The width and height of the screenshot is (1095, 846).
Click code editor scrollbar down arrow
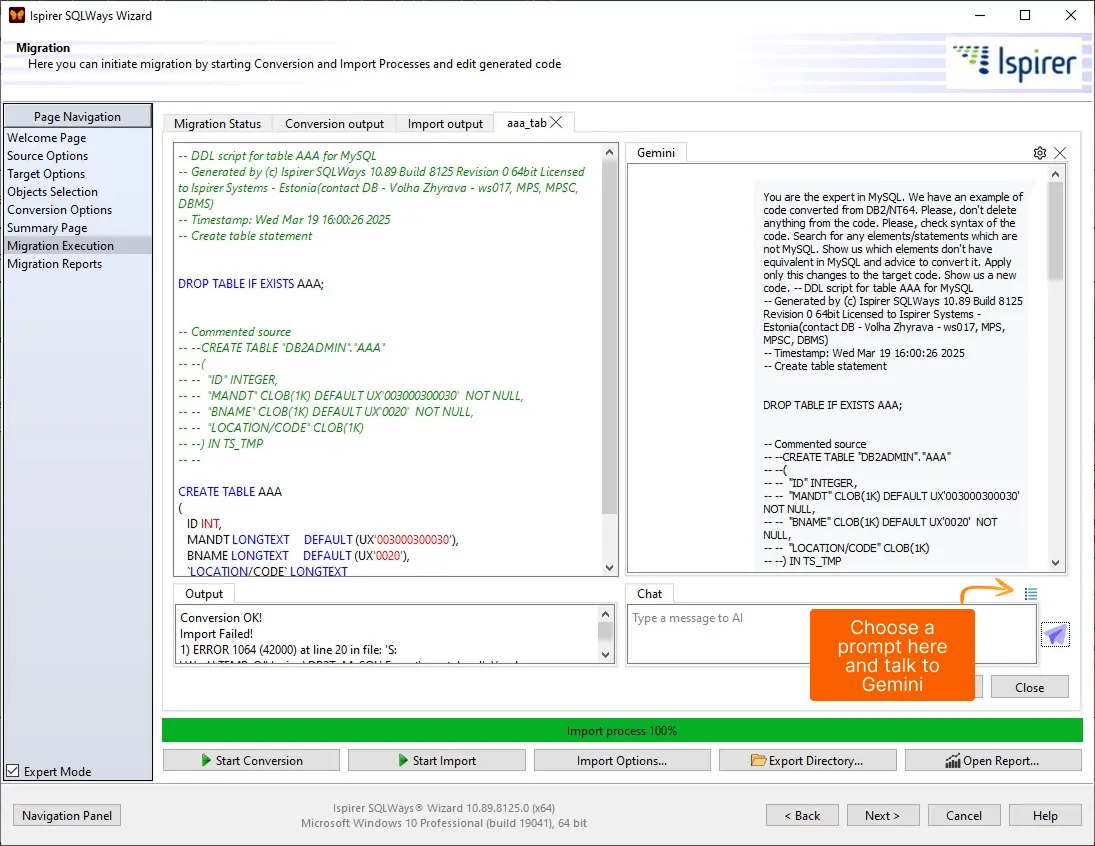pyautogui.click(x=610, y=567)
